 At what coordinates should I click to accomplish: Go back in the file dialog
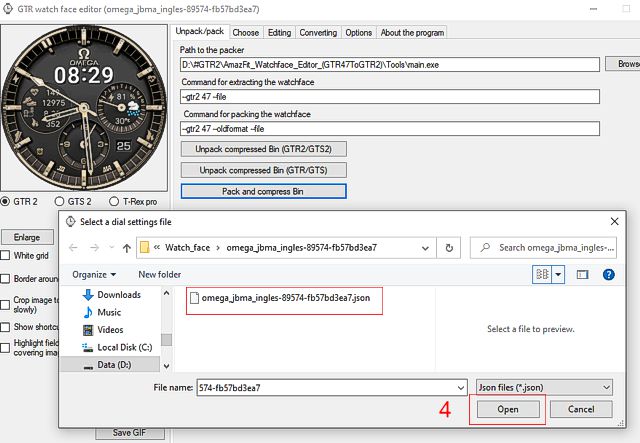pos(73,248)
